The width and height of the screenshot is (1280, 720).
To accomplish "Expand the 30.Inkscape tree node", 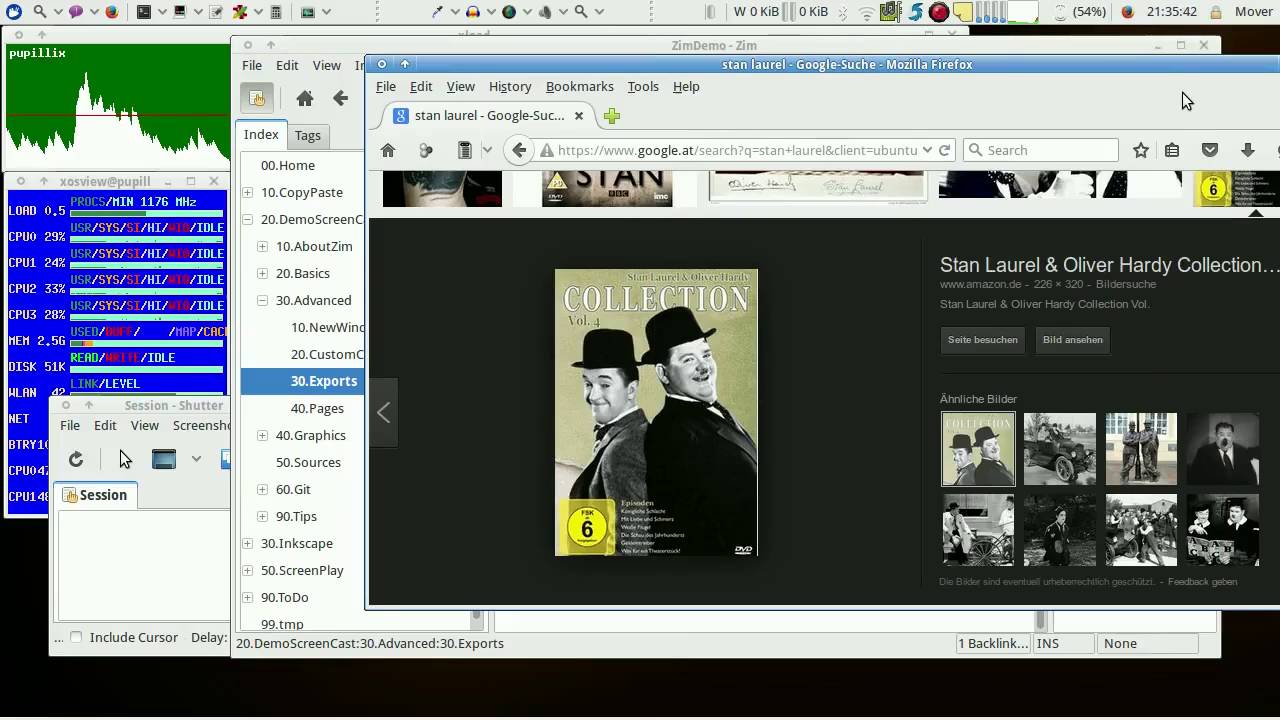I will coord(248,543).
